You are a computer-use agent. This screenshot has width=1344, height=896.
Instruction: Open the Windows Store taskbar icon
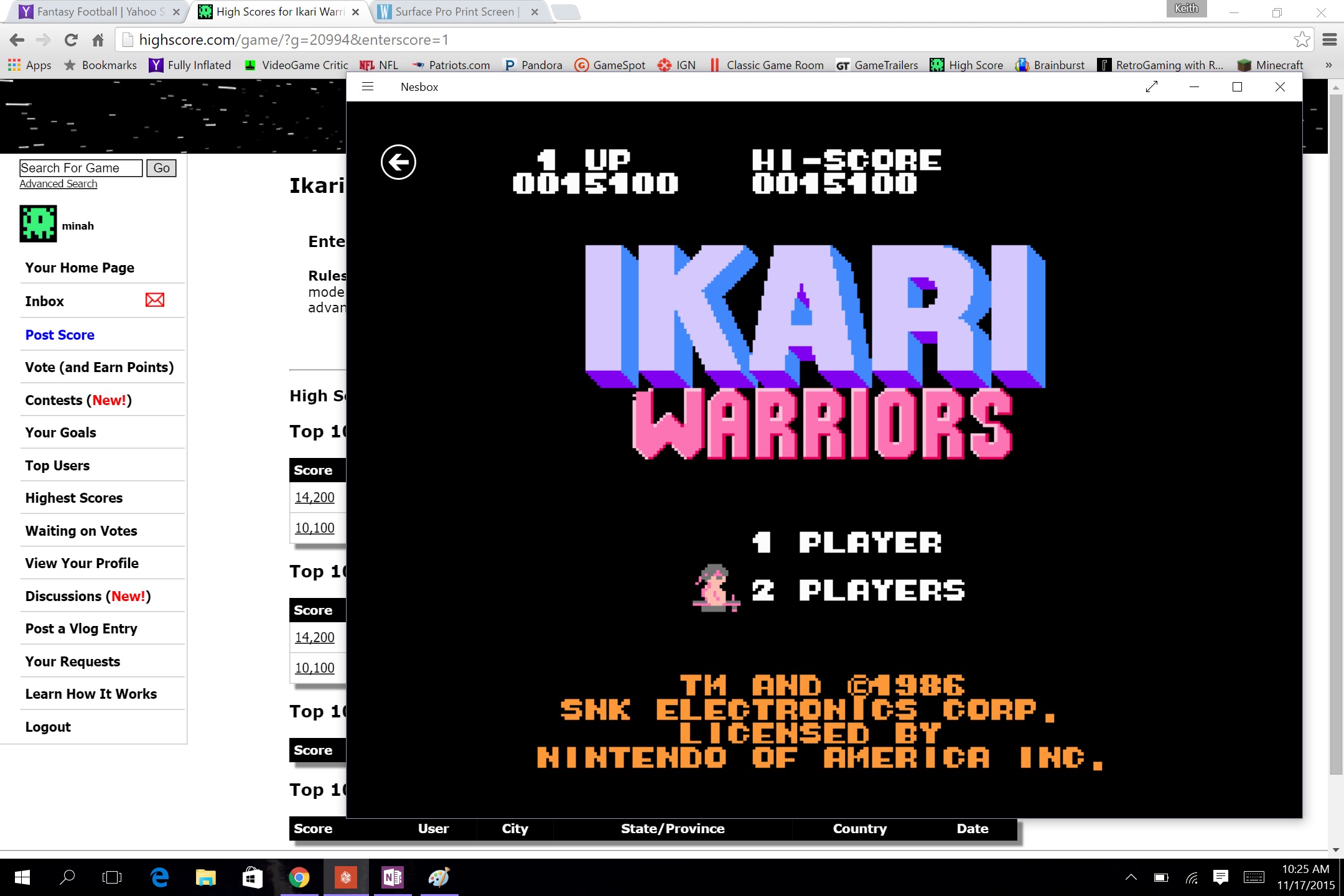252,877
